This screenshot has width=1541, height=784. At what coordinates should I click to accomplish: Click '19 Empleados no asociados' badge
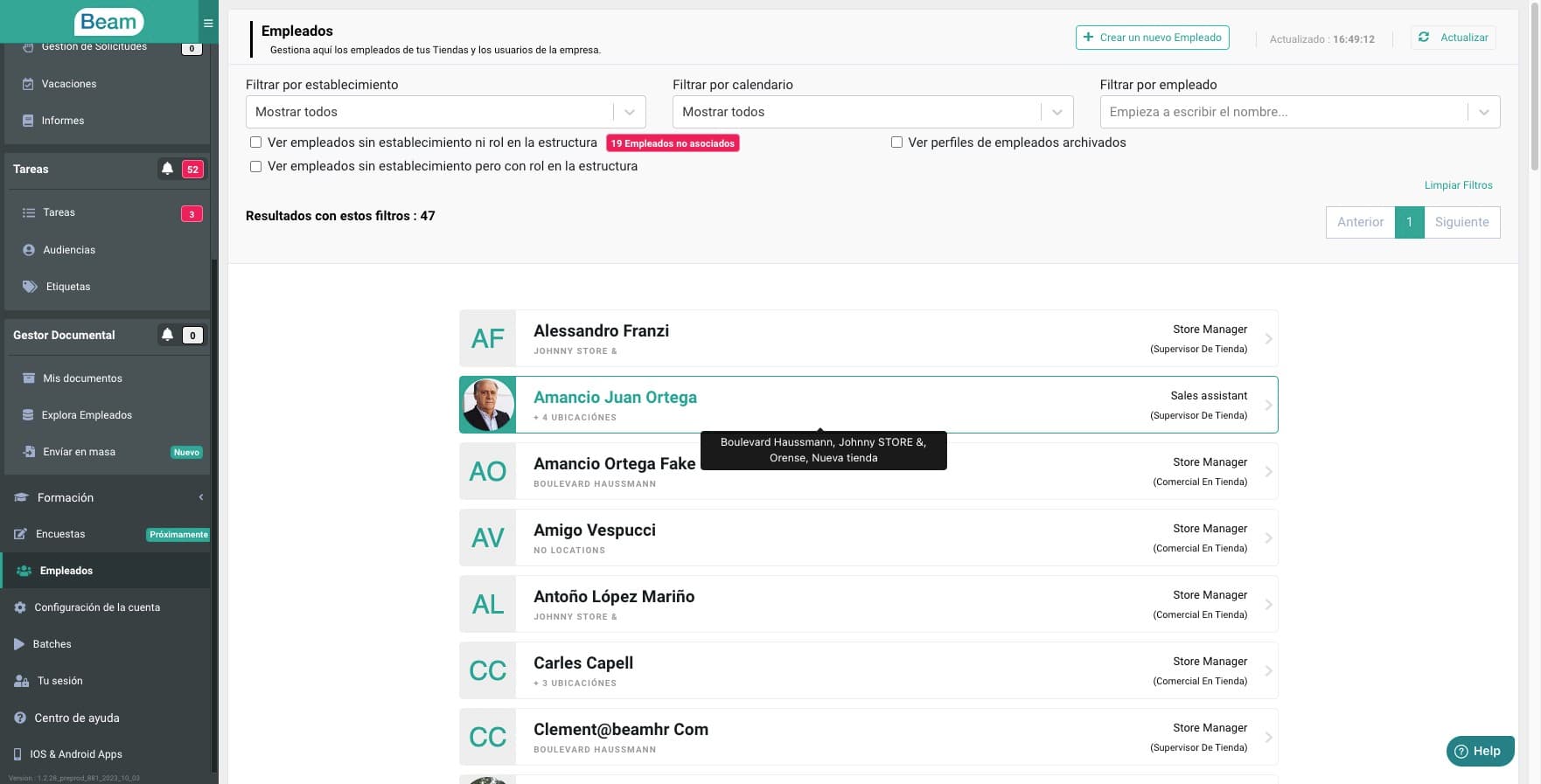[673, 143]
